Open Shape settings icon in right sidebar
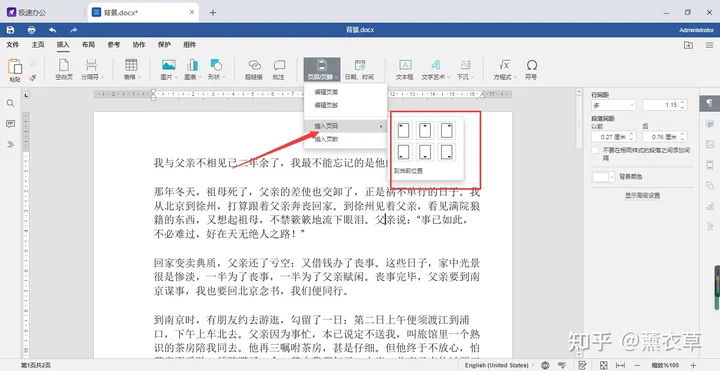Screen dimensions: 720x371 click(710, 186)
